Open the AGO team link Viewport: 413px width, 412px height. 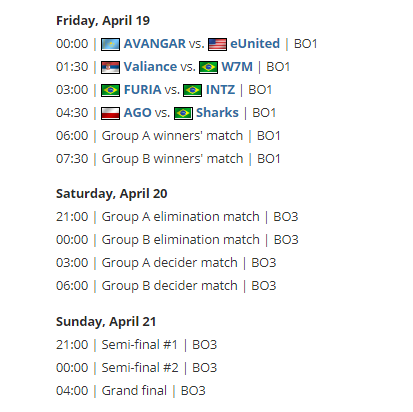[x=138, y=113]
